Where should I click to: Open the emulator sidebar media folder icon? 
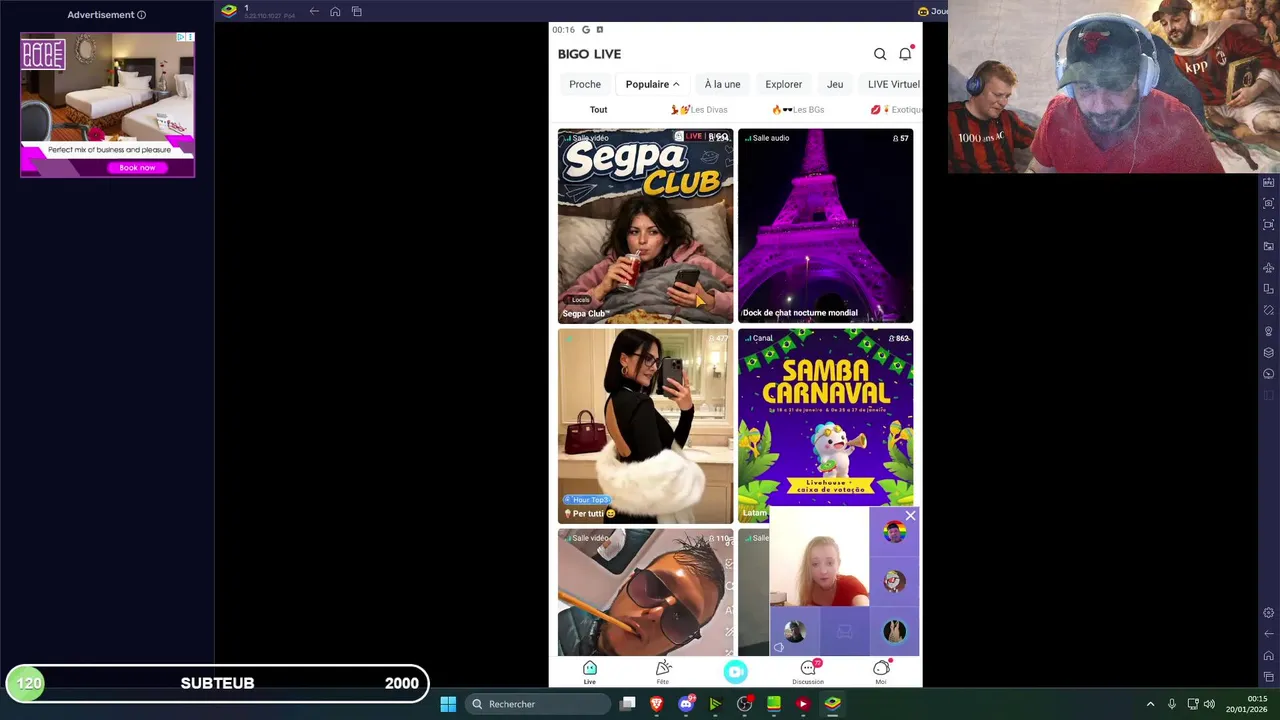tap(1269, 246)
